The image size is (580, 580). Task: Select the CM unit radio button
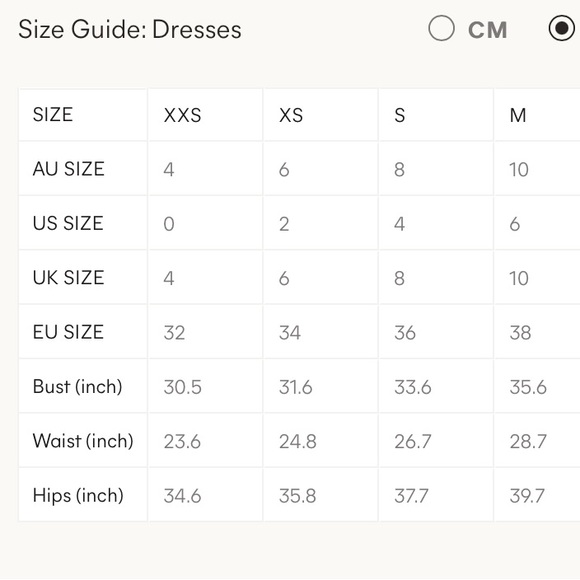click(x=441, y=28)
